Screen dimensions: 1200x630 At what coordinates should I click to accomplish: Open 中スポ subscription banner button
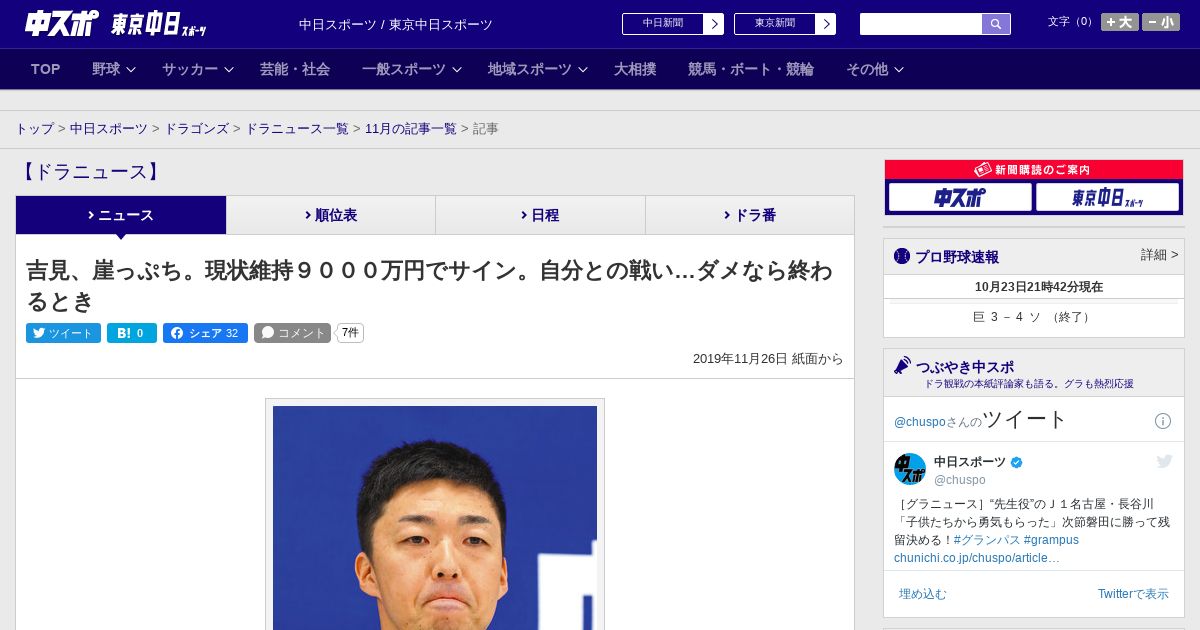tap(960, 198)
